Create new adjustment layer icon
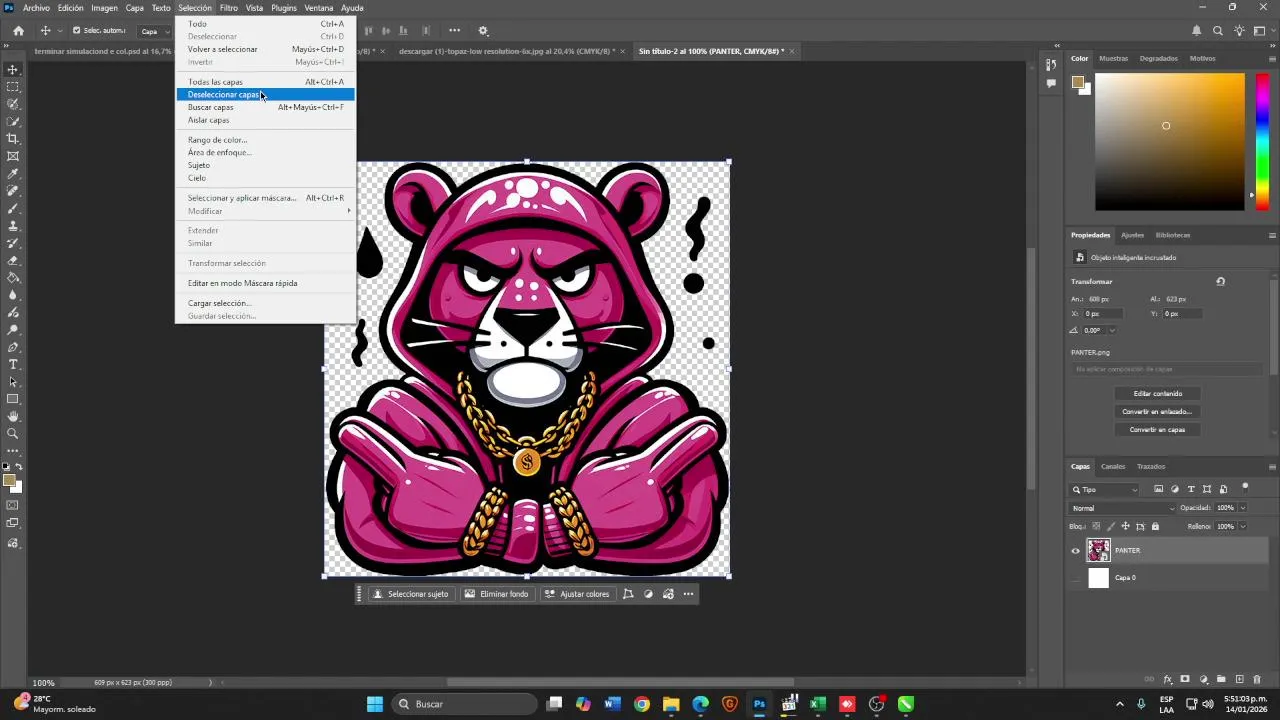Image resolution: width=1280 pixels, height=720 pixels. coord(1204,680)
